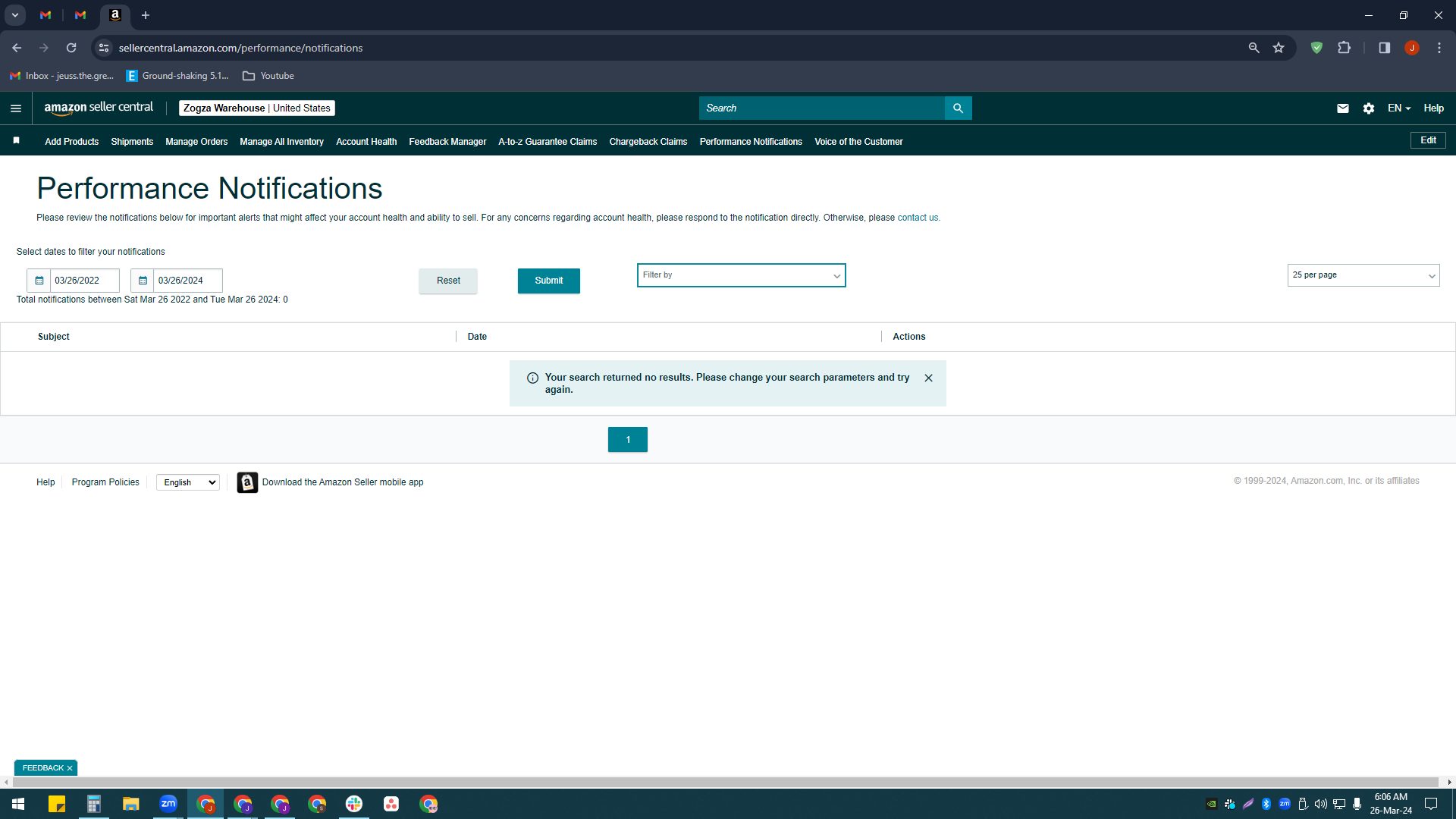
Task: Click the amazon seller central logo
Action: pyautogui.click(x=99, y=108)
